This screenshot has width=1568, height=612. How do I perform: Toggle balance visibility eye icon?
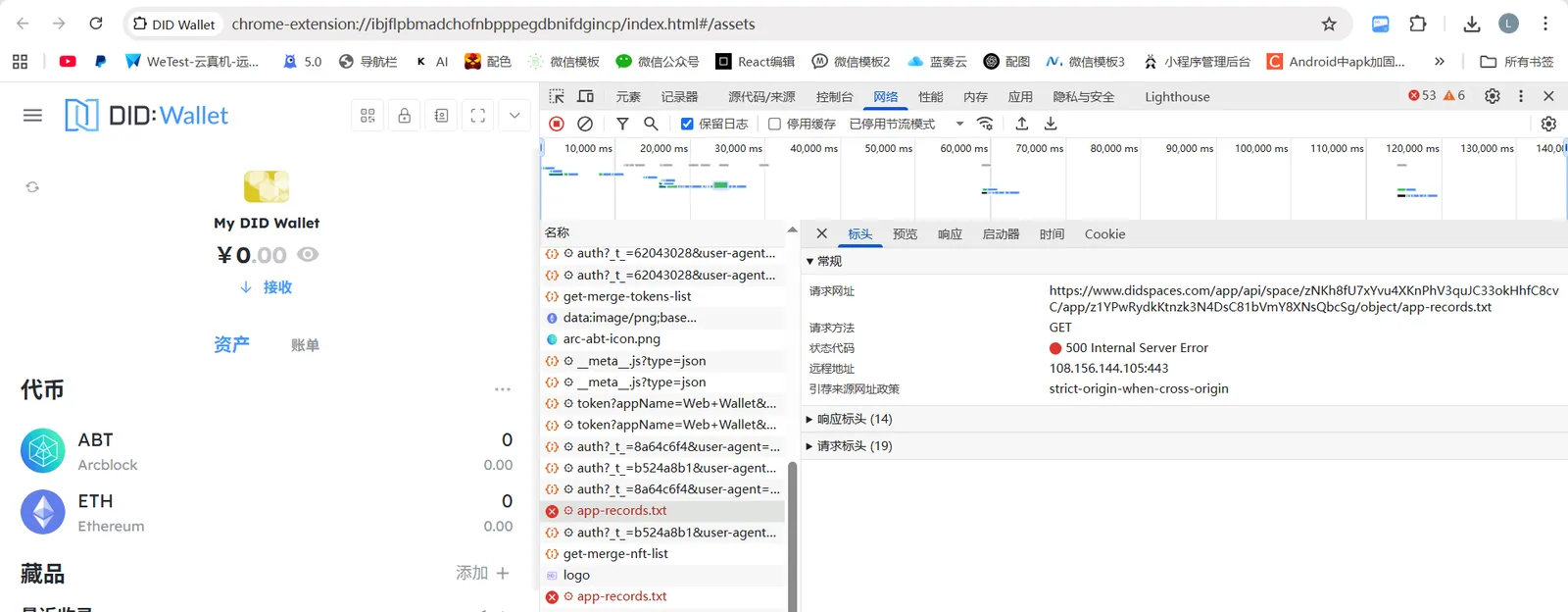308,255
